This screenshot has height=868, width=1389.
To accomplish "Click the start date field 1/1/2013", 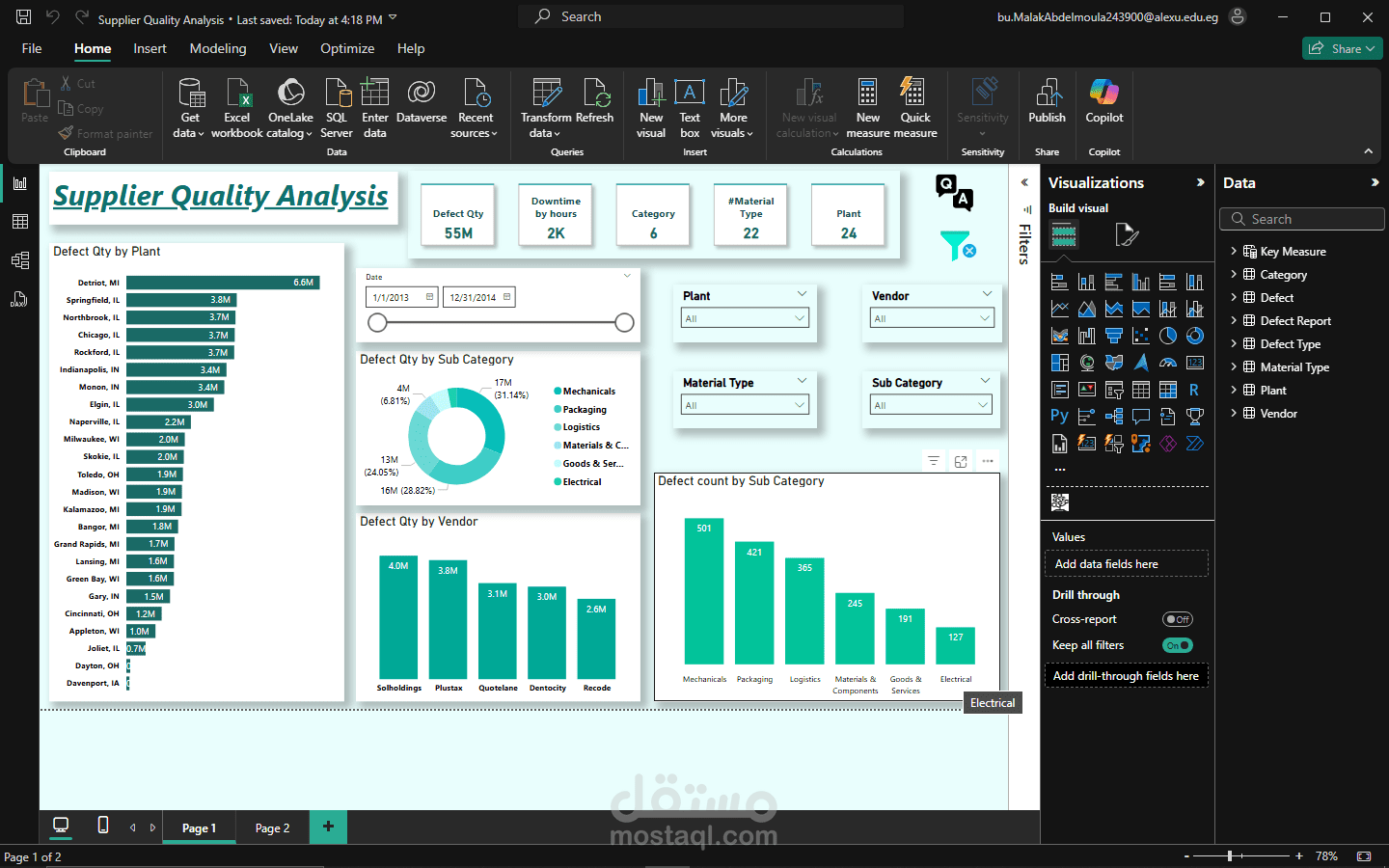I will [x=402, y=297].
